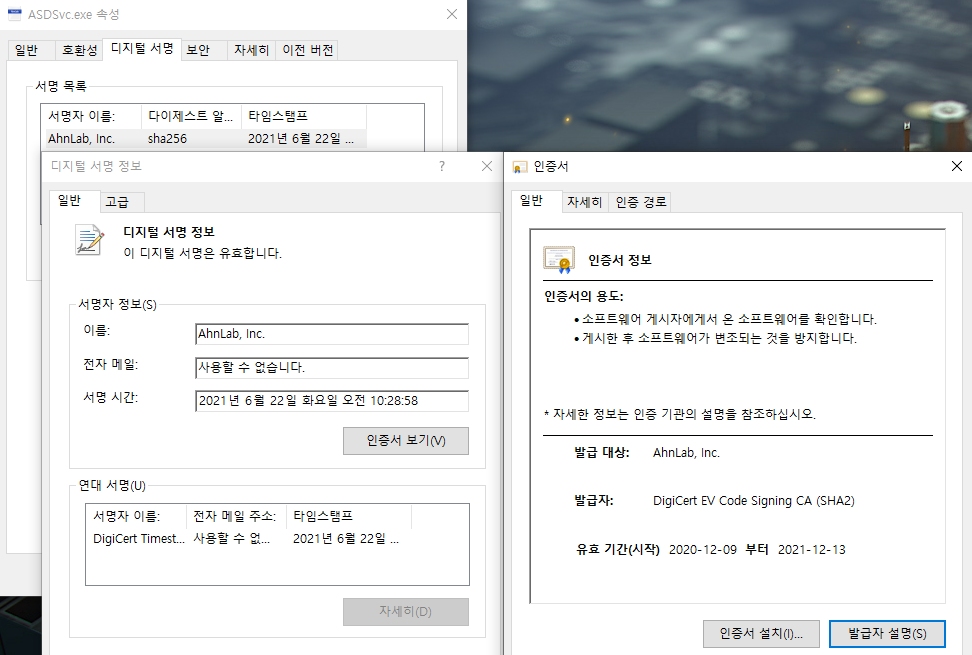Click the 2021년 6월 22일 countersignature timestamp

(x=346, y=539)
